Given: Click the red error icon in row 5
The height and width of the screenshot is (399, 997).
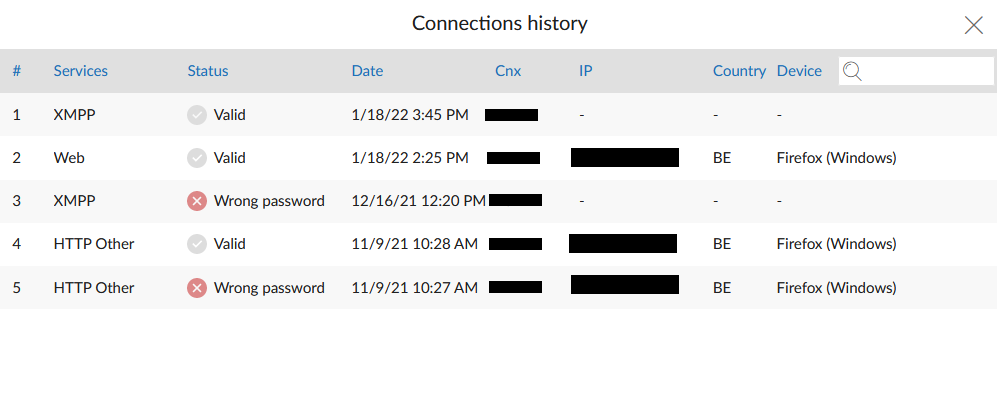Looking at the screenshot, I should [197, 288].
